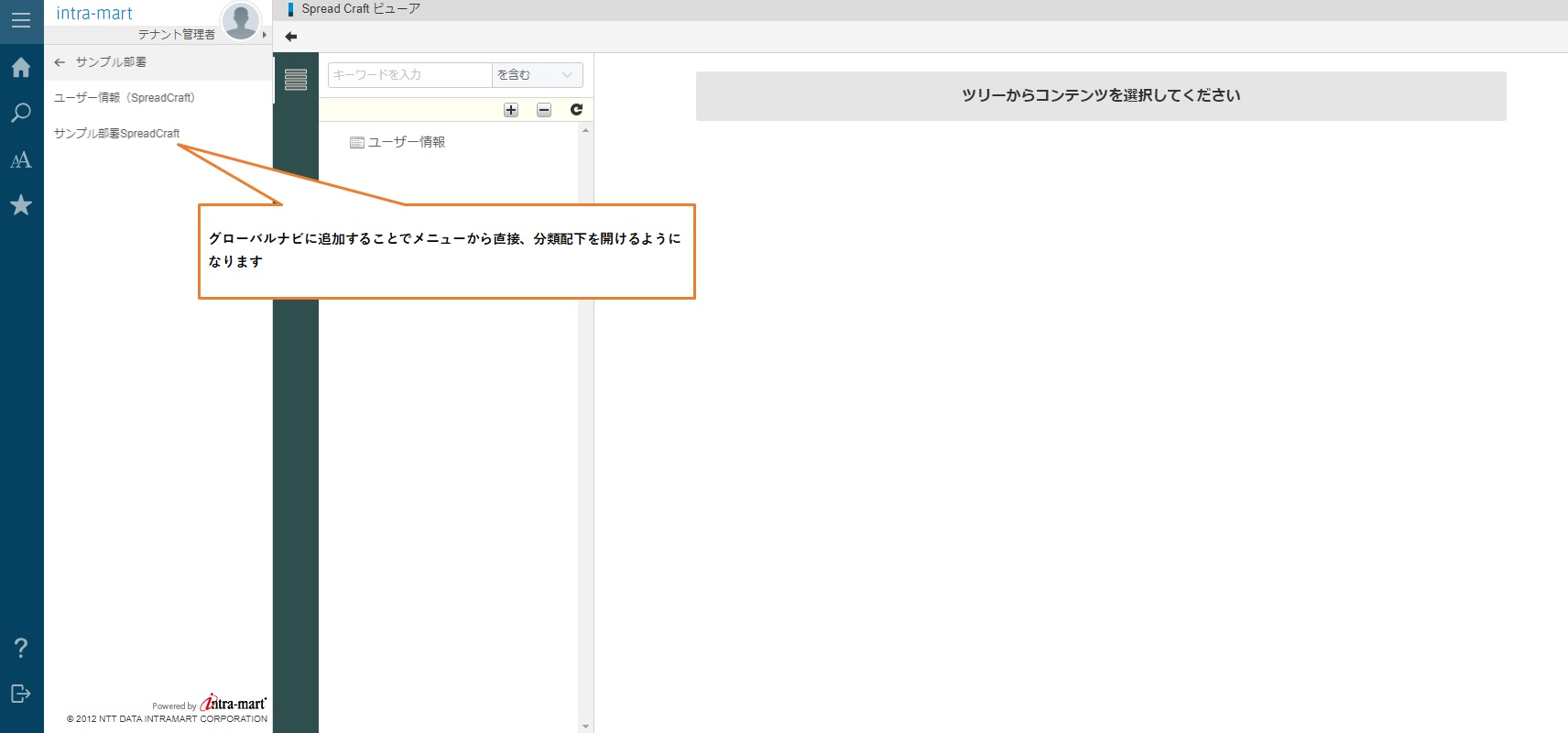
Task: Select ユーザー情報 (SpreadCraft) menu item
Action: coord(125,98)
